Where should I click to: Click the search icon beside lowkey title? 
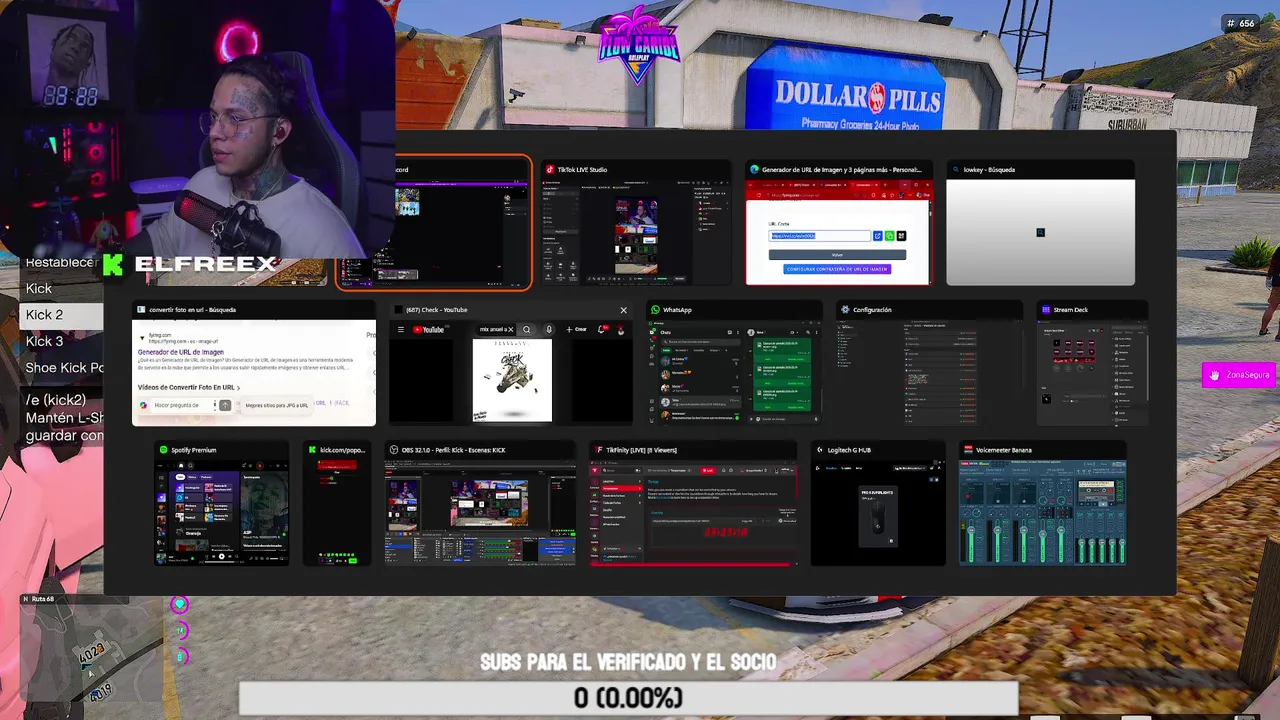956,170
